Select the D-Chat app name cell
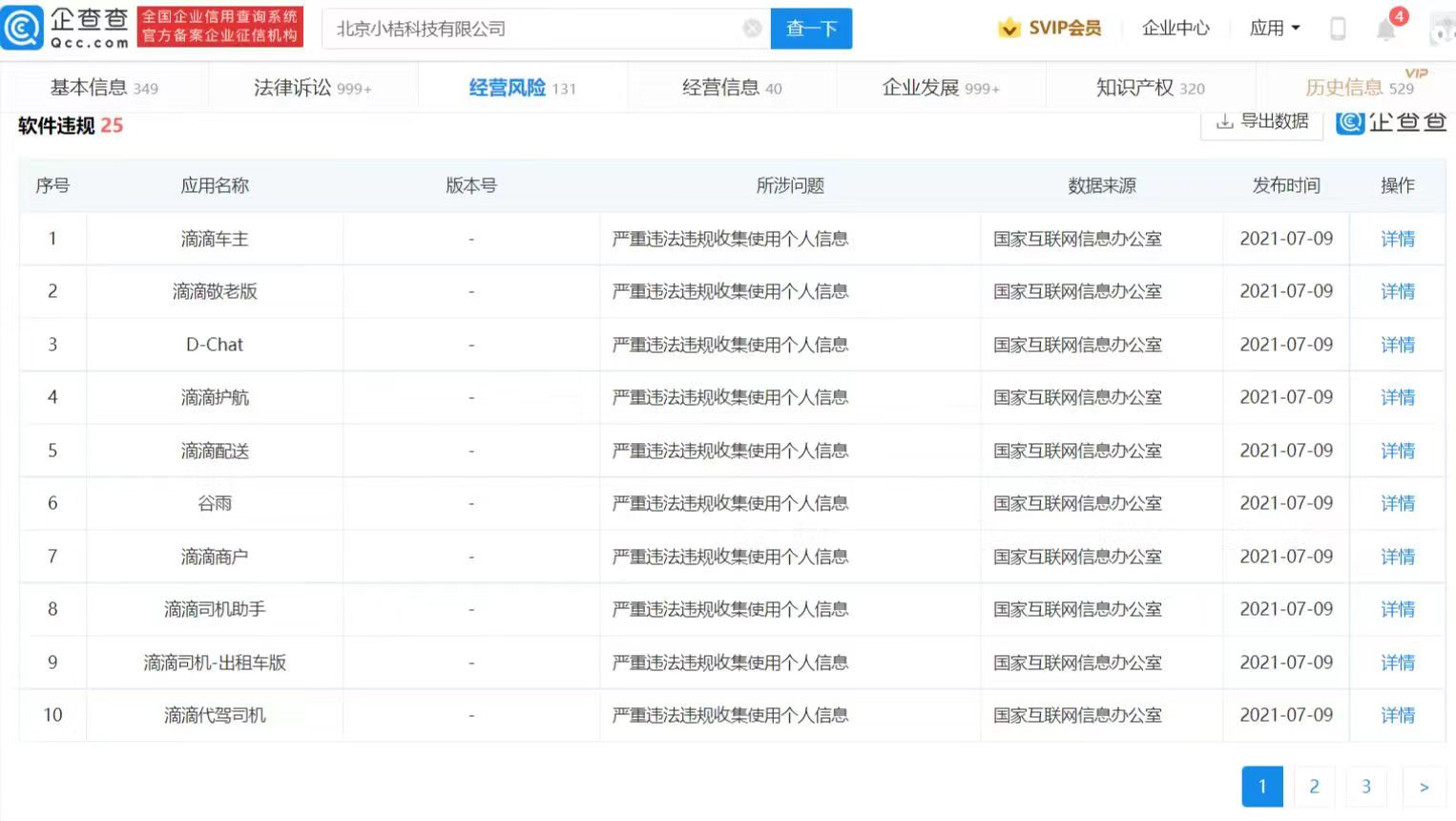This screenshot has height=821, width=1456. click(215, 345)
